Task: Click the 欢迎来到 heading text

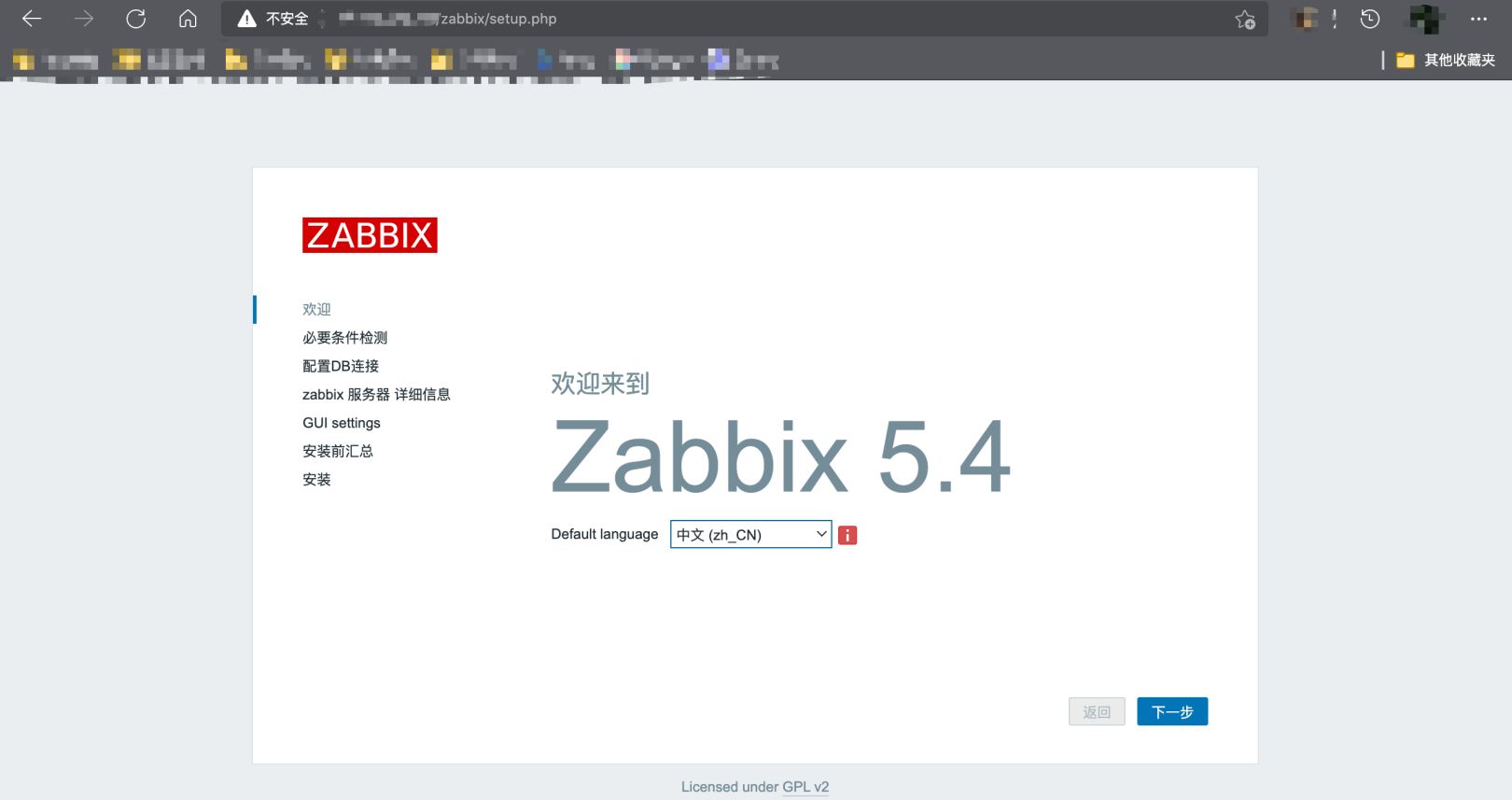Action: pos(600,384)
